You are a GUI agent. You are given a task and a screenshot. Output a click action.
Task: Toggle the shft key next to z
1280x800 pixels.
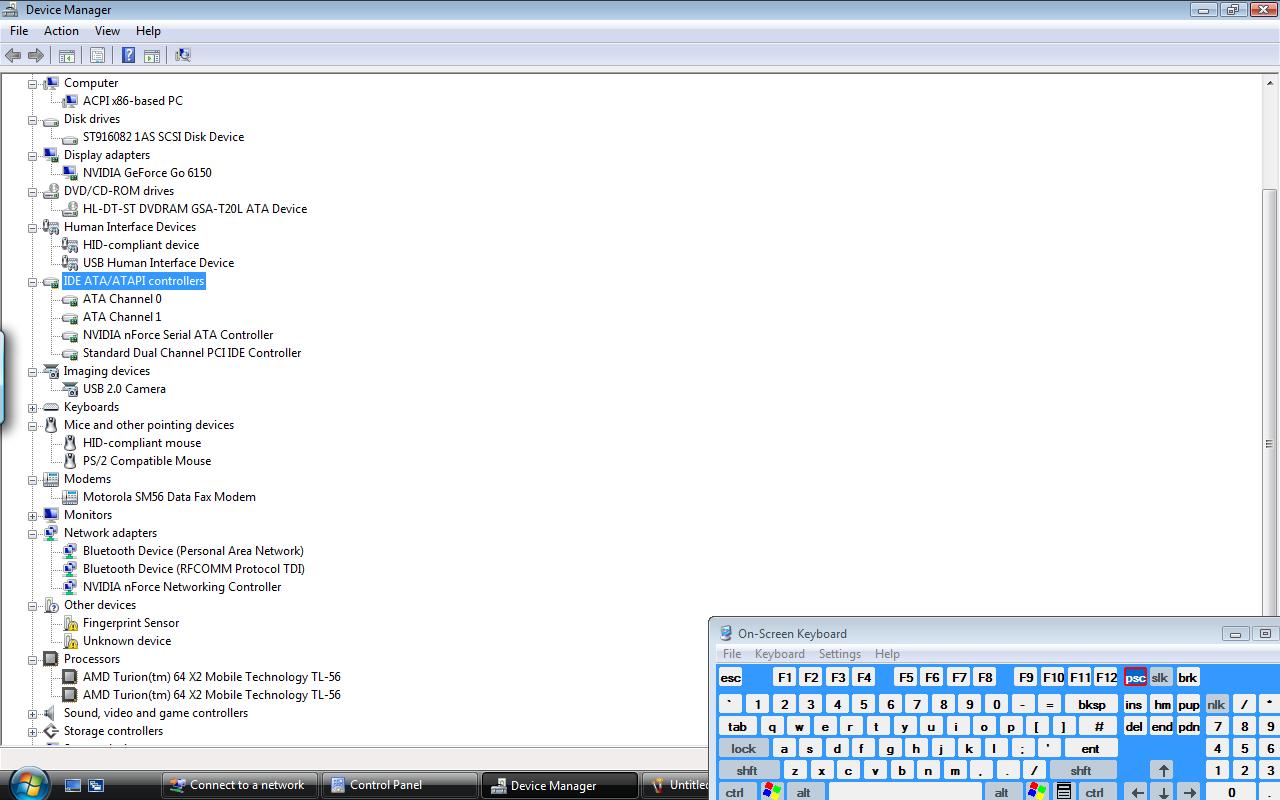[x=747, y=770]
